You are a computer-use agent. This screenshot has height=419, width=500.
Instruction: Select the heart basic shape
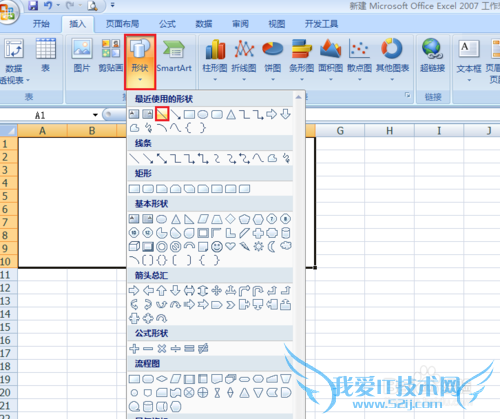[x=230, y=246]
